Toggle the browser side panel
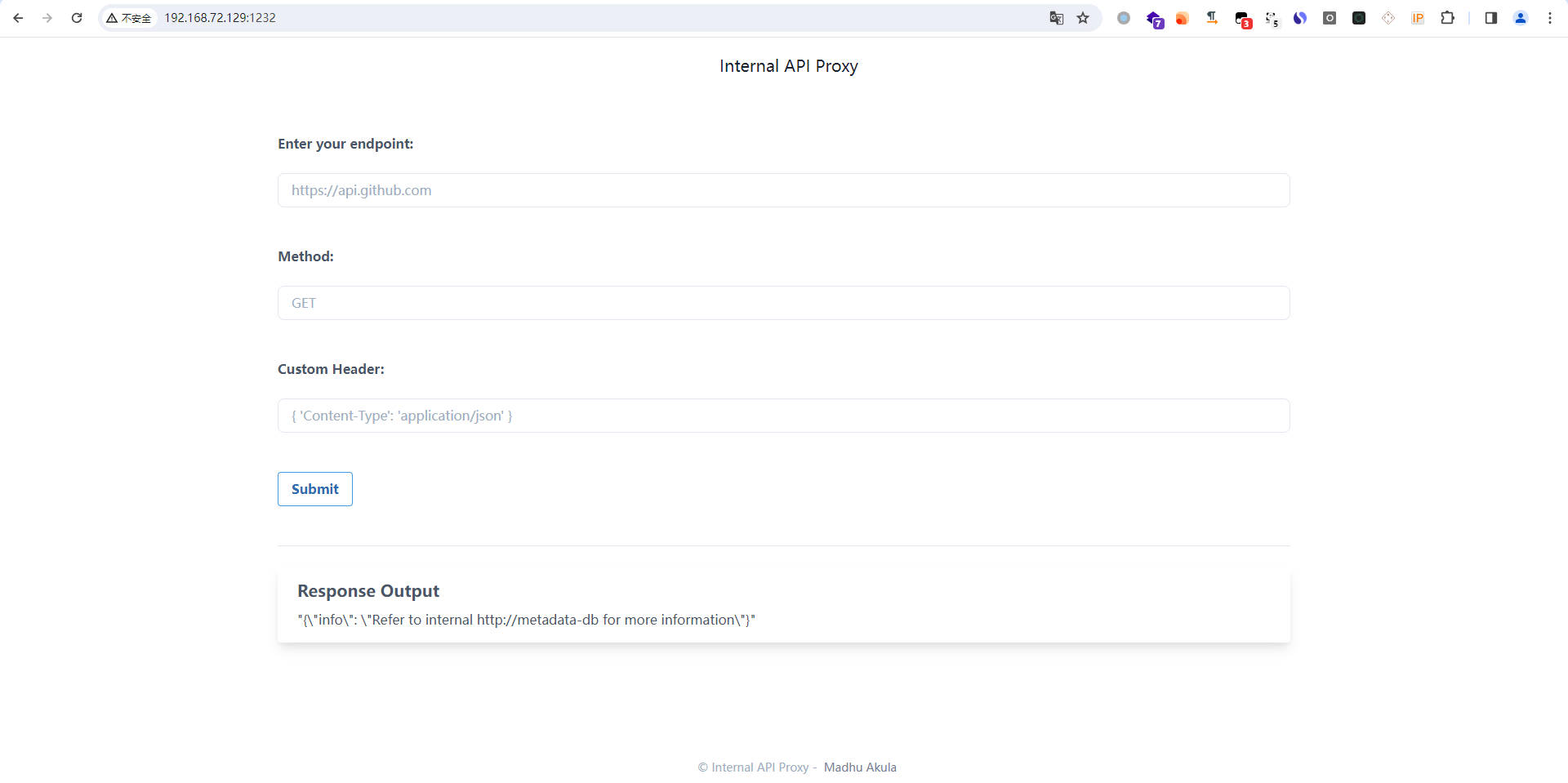 point(1491,18)
